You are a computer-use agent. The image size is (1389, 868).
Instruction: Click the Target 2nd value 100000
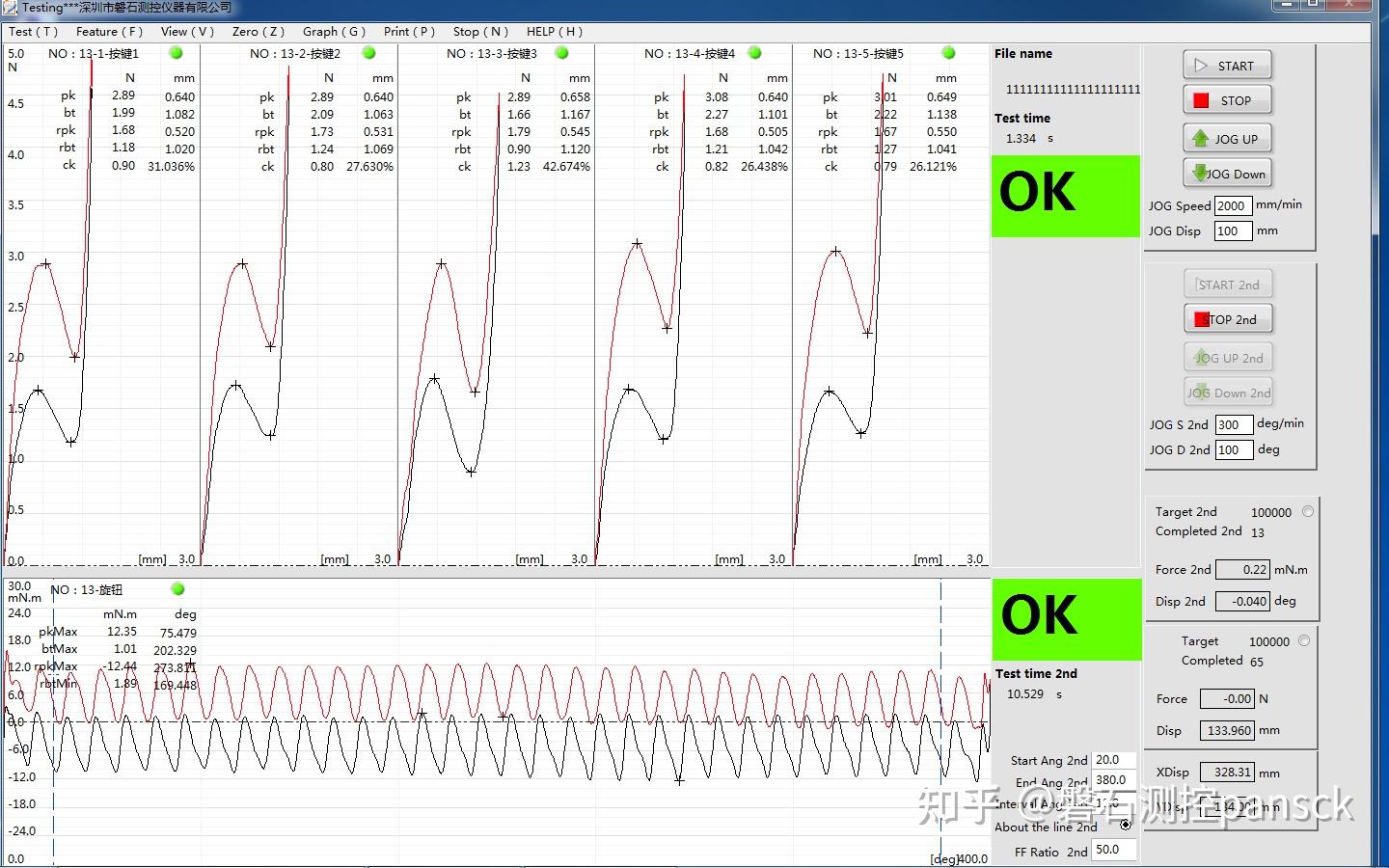pos(1271,513)
